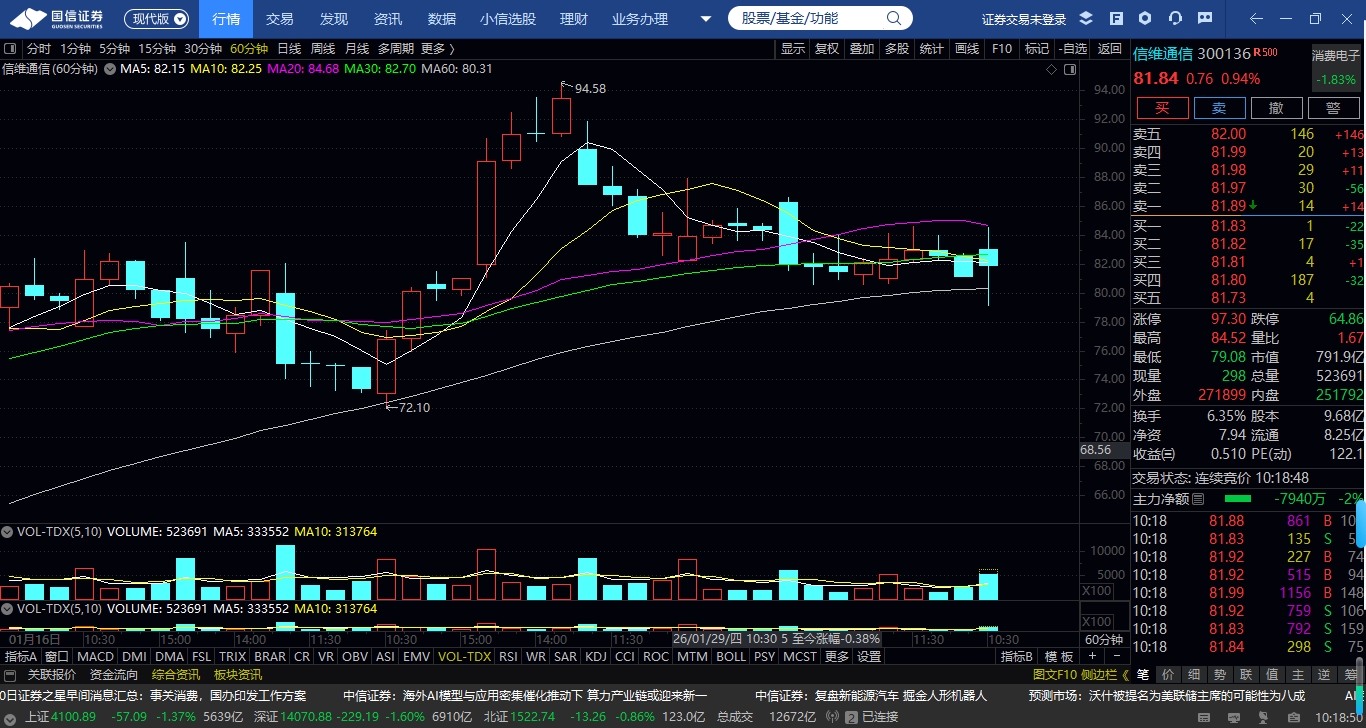1366x728 pixels.
Task: Click the F10 toolbar button
Action: (1001, 48)
